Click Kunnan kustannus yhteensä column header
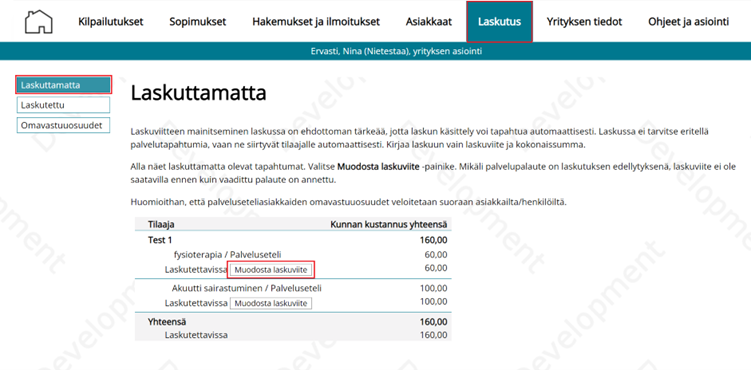Screen dimensions: 751x370 tap(389, 224)
